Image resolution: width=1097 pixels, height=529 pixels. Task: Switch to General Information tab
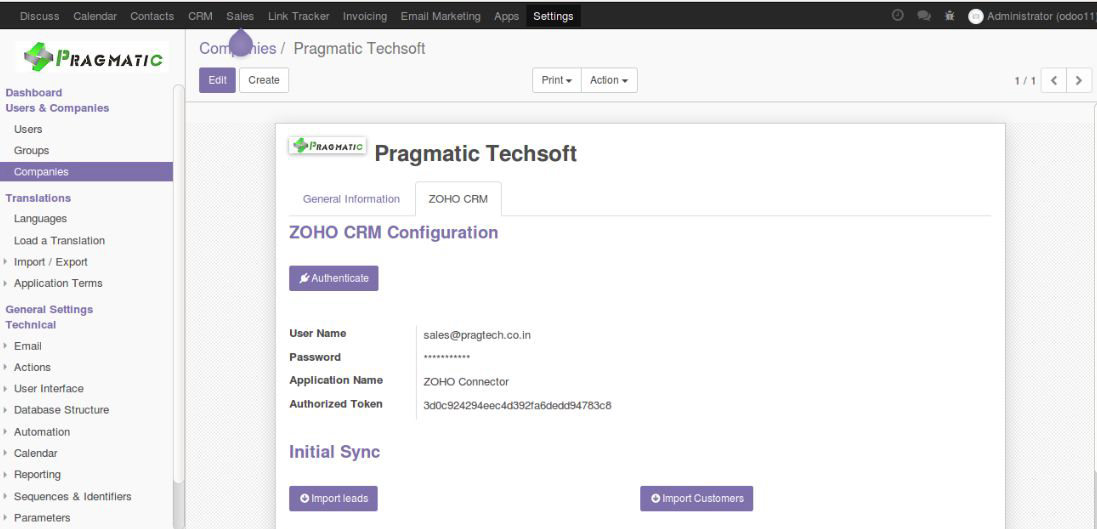click(351, 199)
